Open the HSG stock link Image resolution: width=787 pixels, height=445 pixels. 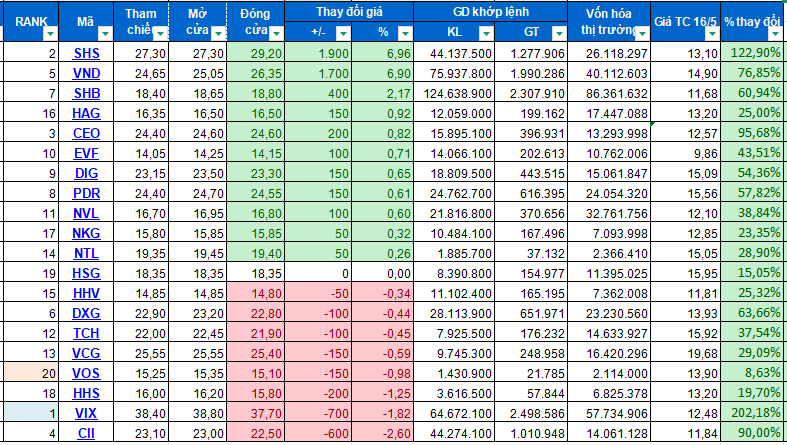tap(86, 273)
